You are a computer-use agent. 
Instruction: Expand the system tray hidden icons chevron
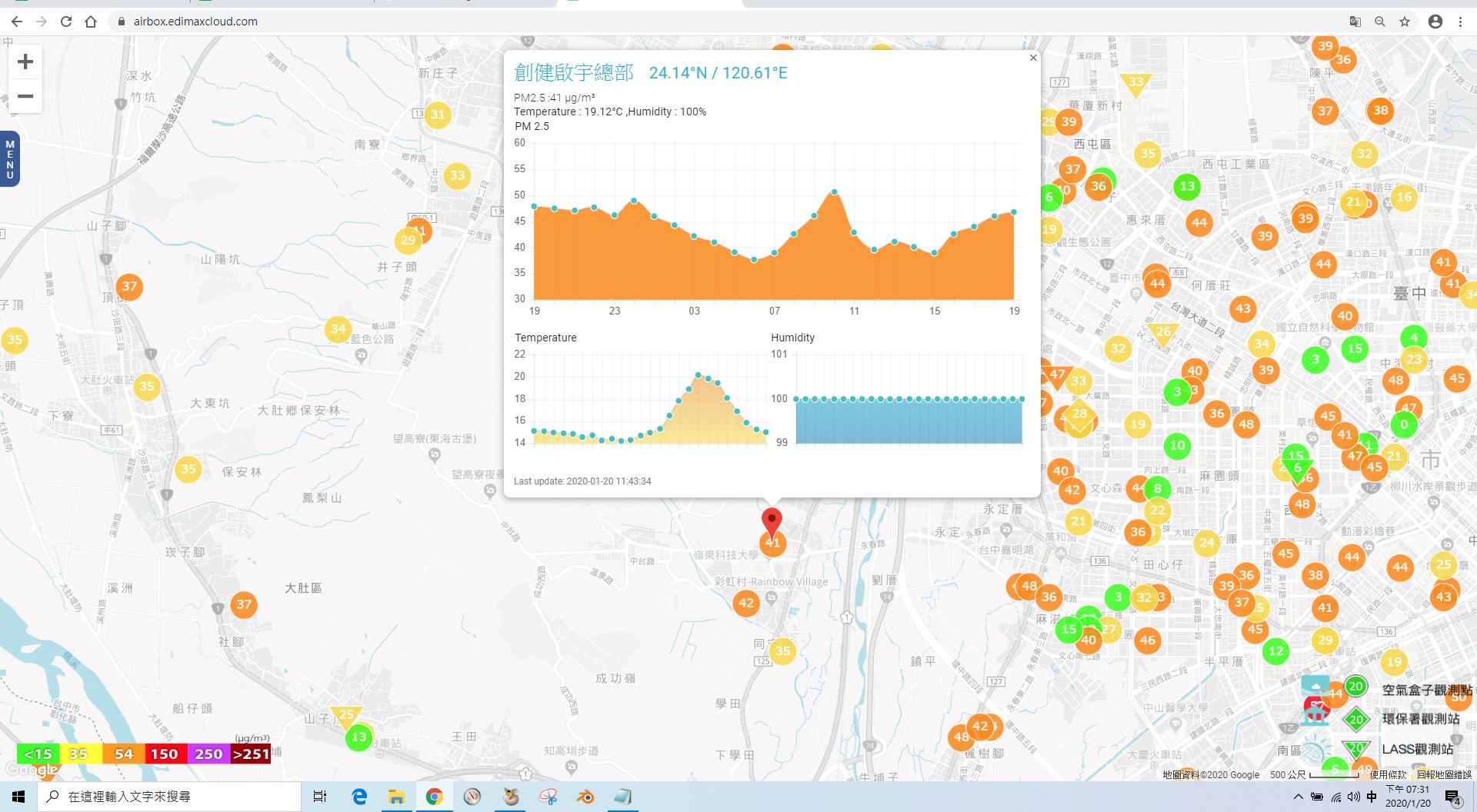tap(1299, 797)
